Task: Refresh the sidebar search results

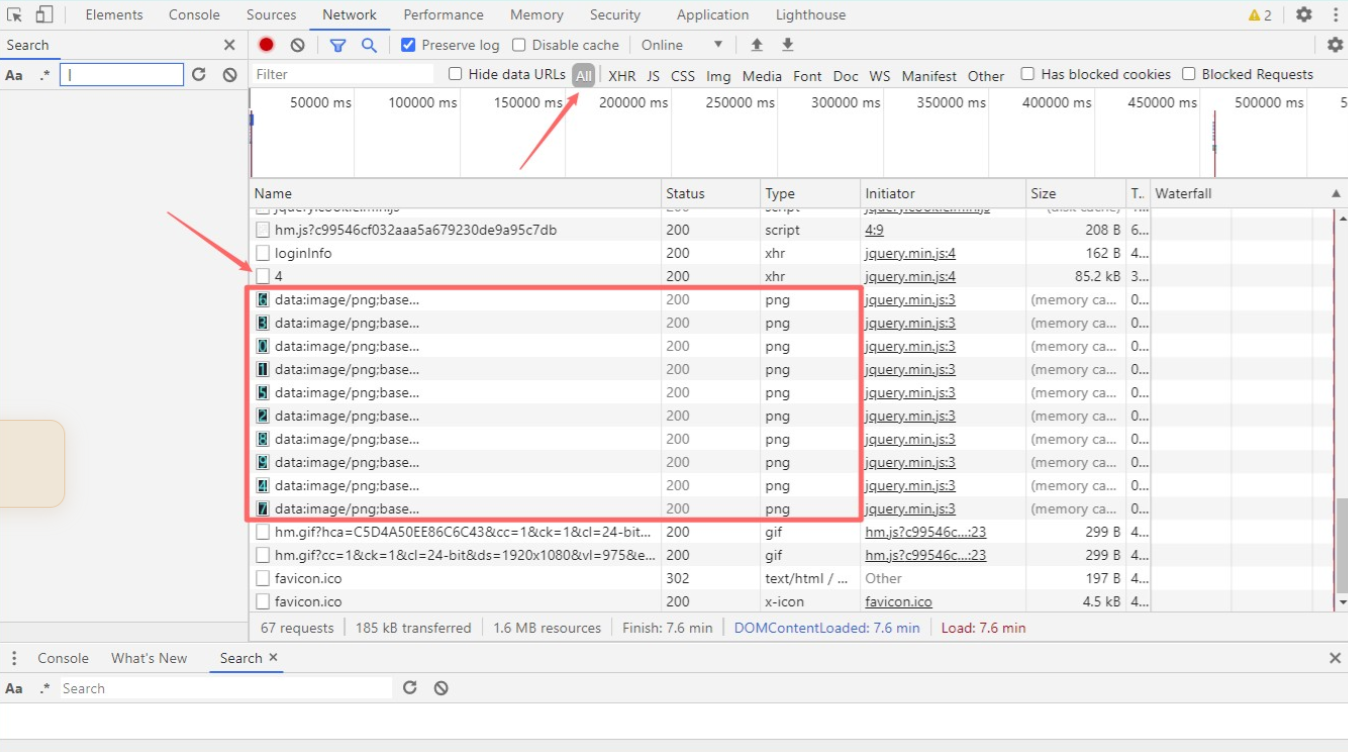Action: click(x=198, y=75)
